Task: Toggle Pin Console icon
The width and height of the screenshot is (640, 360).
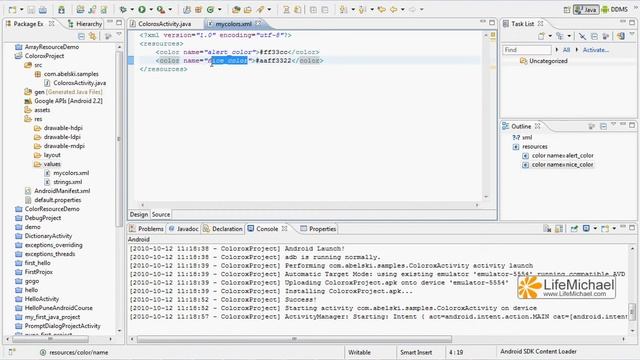Action: (574, 229)
